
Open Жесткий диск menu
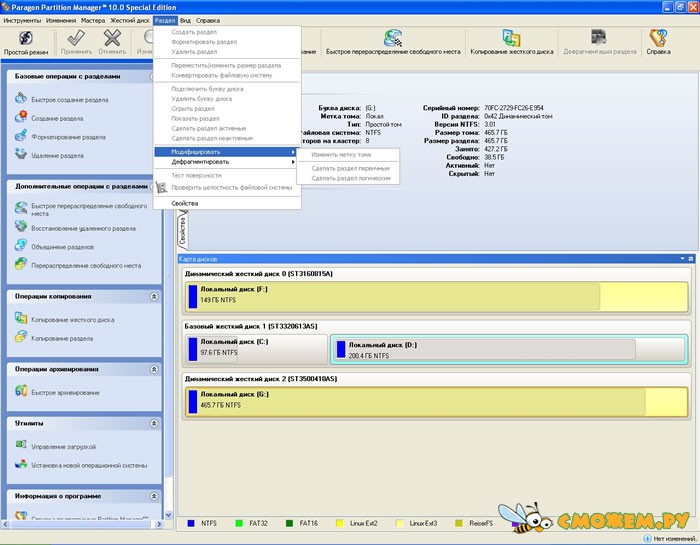130,21
